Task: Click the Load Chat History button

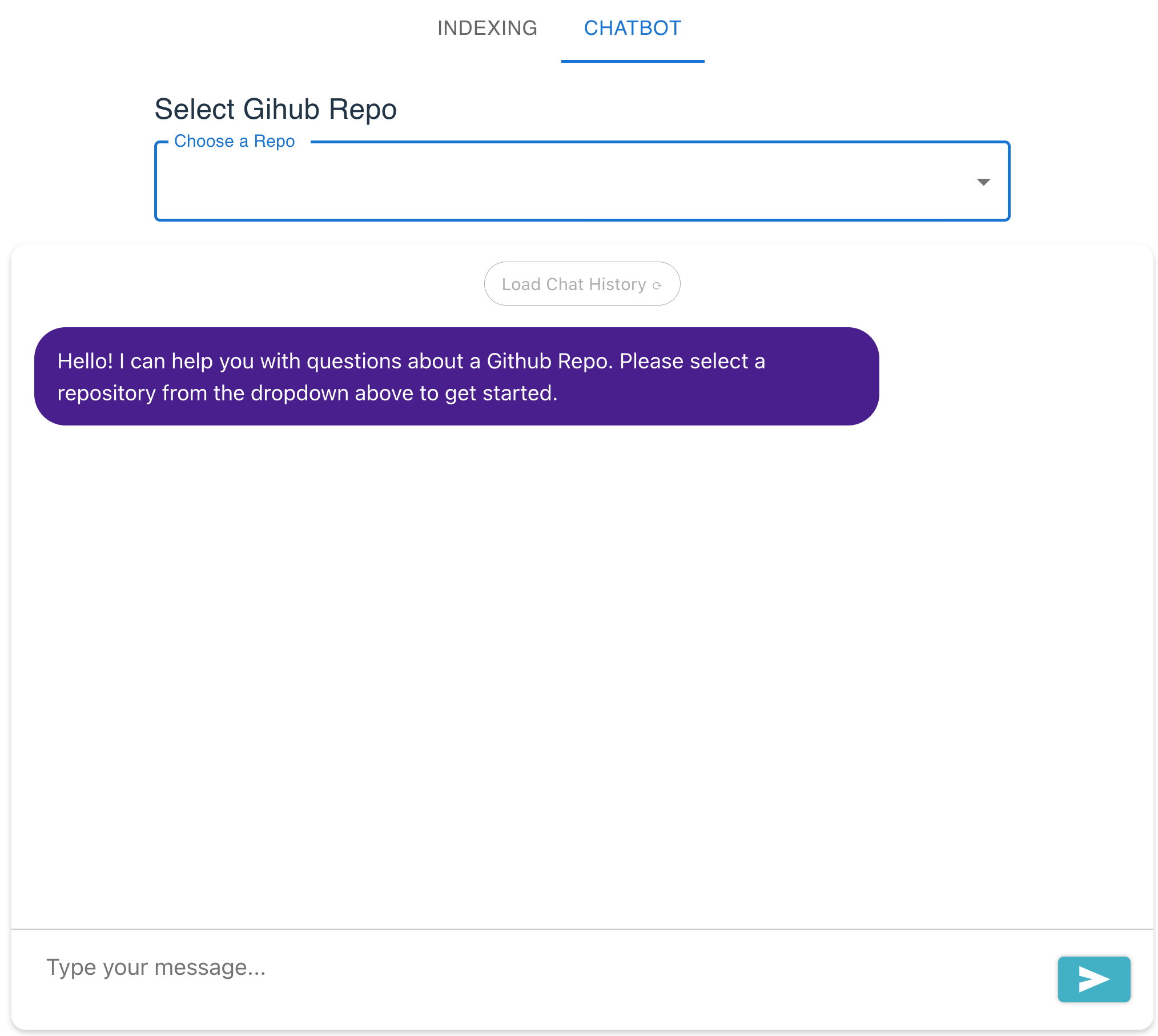Action: click(x=582, y=284)
